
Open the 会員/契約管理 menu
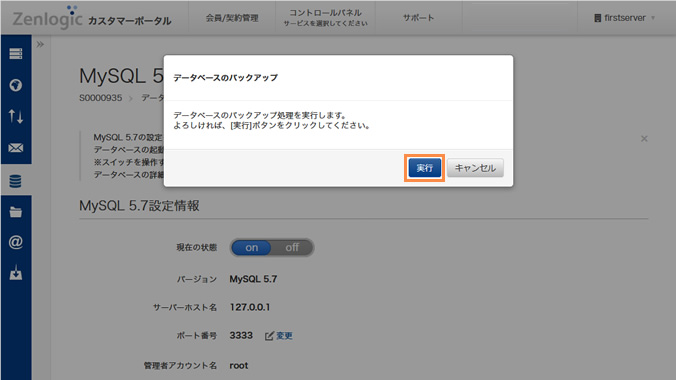pyautogui.click(x=232, y=18)
